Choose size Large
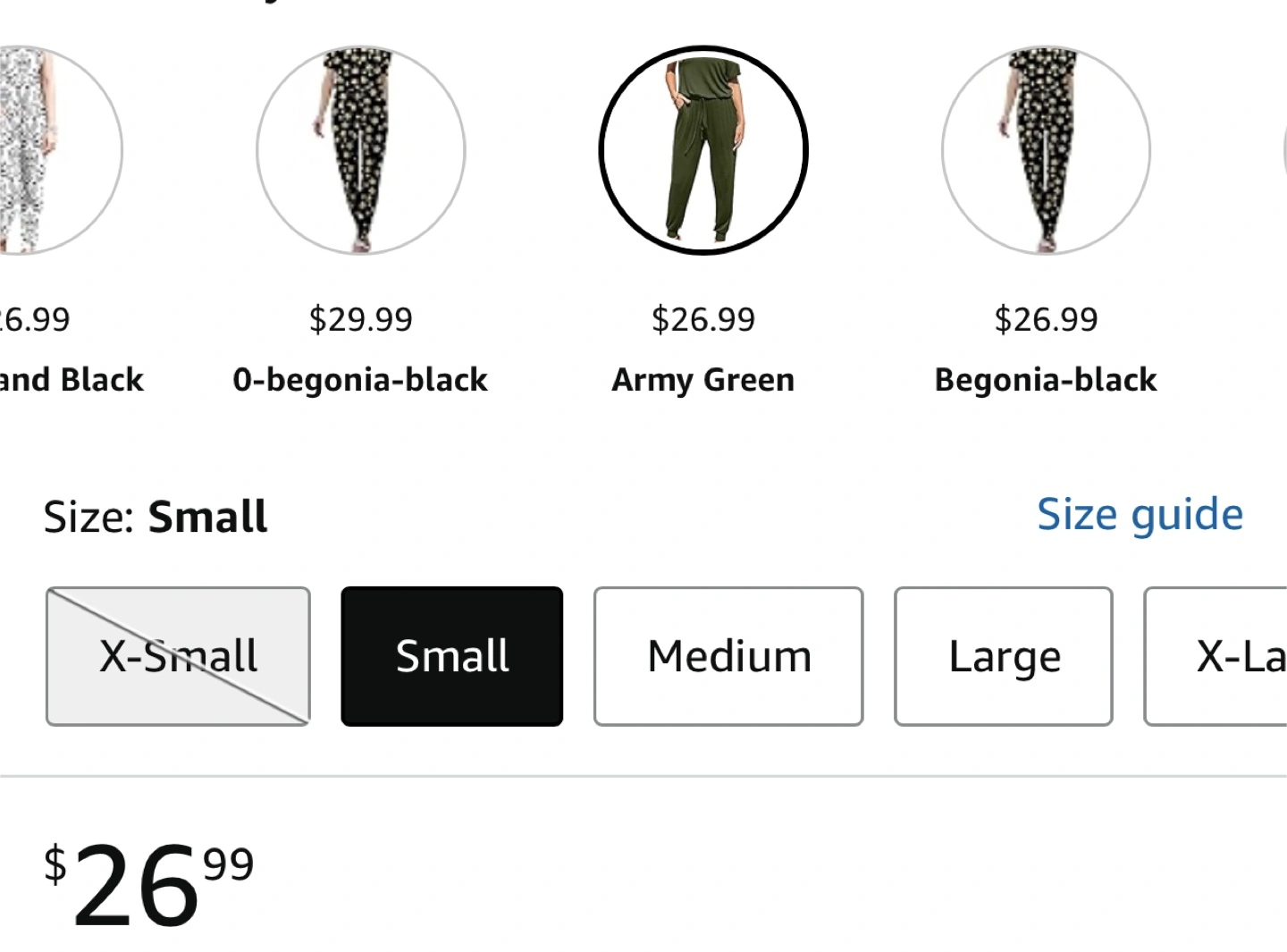The height and width of the screenshot is (952, 1287). [1004, 656]
